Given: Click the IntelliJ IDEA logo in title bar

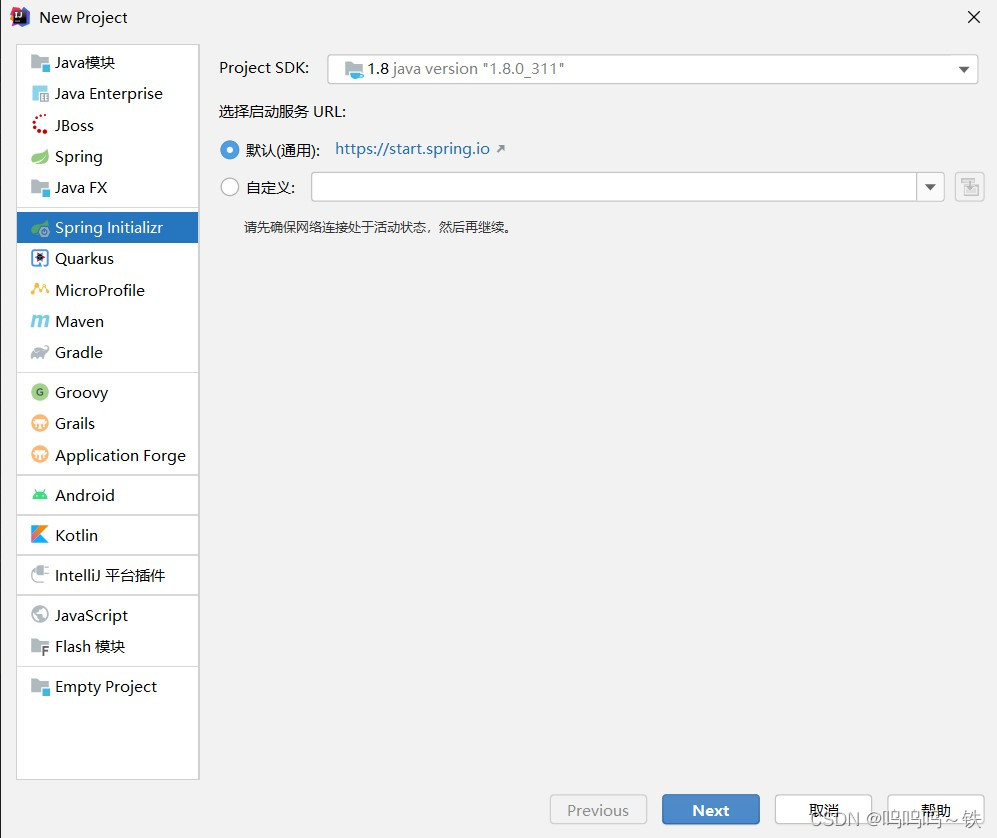Looking at the screenshot, I should click(x=20, y=17).
